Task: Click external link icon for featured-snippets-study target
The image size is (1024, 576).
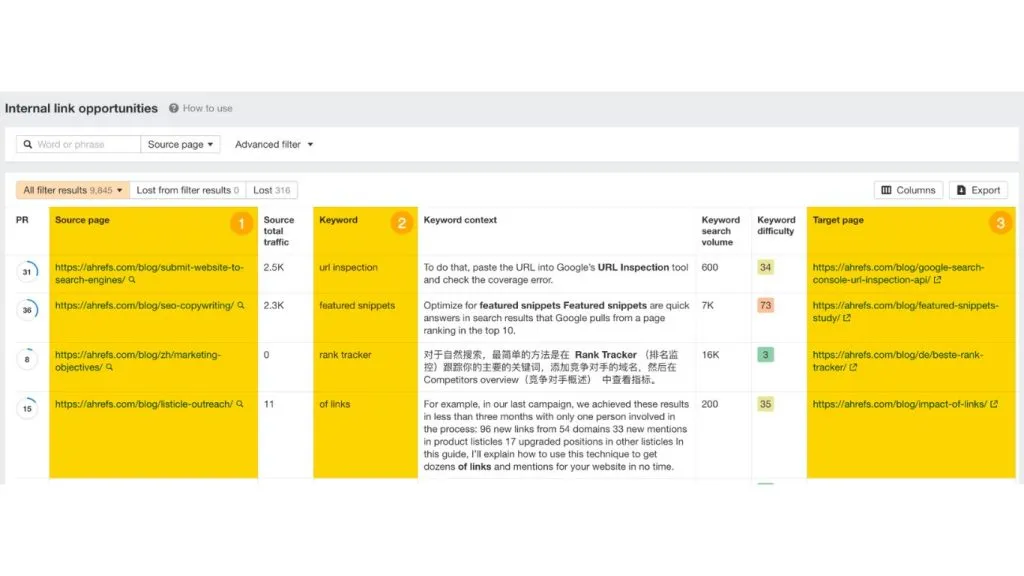Action: pyautogui.click(x=846, y=318)
